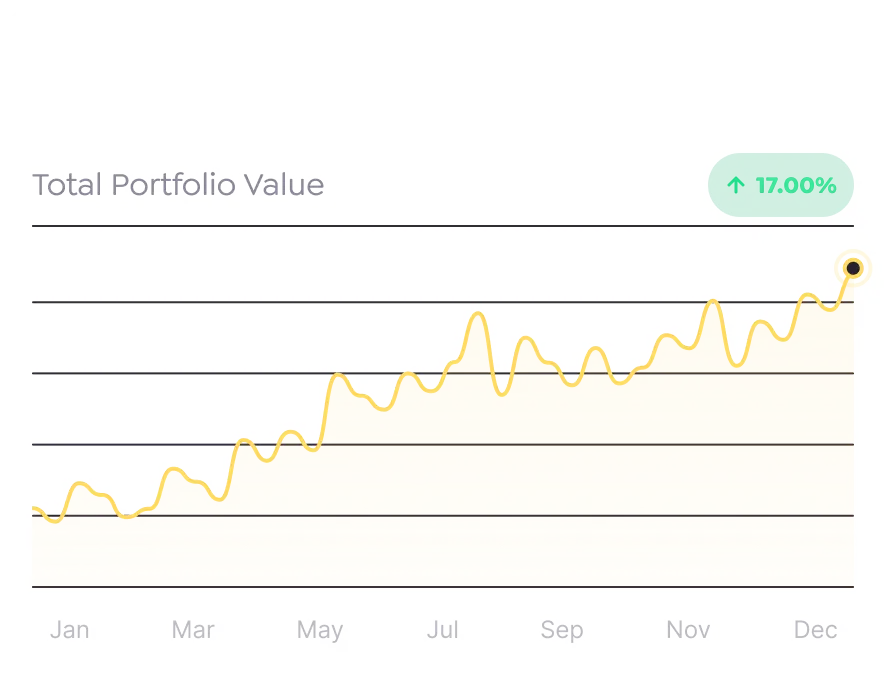Select the black end data point marker
This screenshot has width=886, height=684.
(x=853, y=268)
